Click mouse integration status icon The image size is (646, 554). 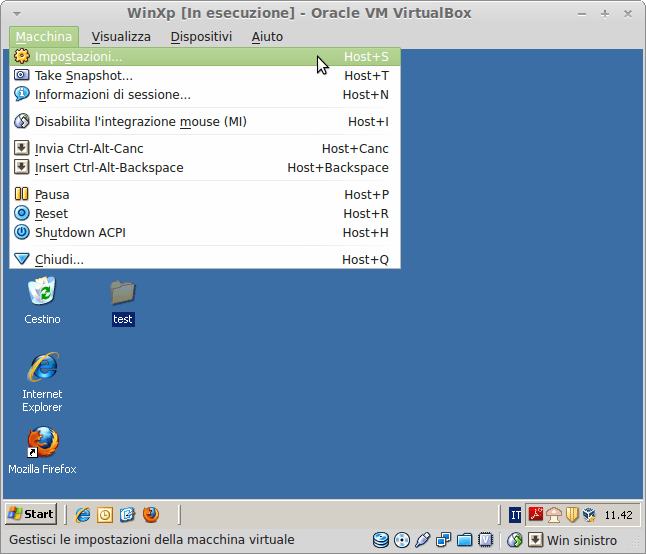(515, 540)
